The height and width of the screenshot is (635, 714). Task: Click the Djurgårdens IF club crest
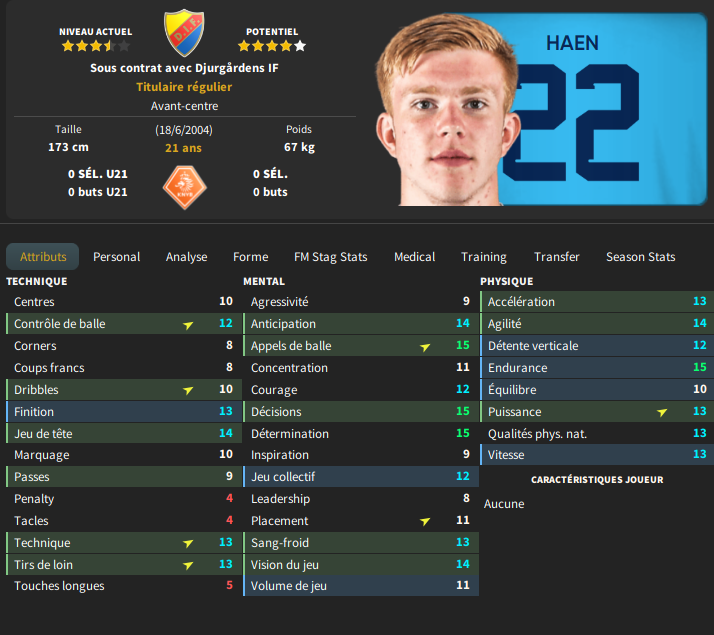tap(184, 33)
